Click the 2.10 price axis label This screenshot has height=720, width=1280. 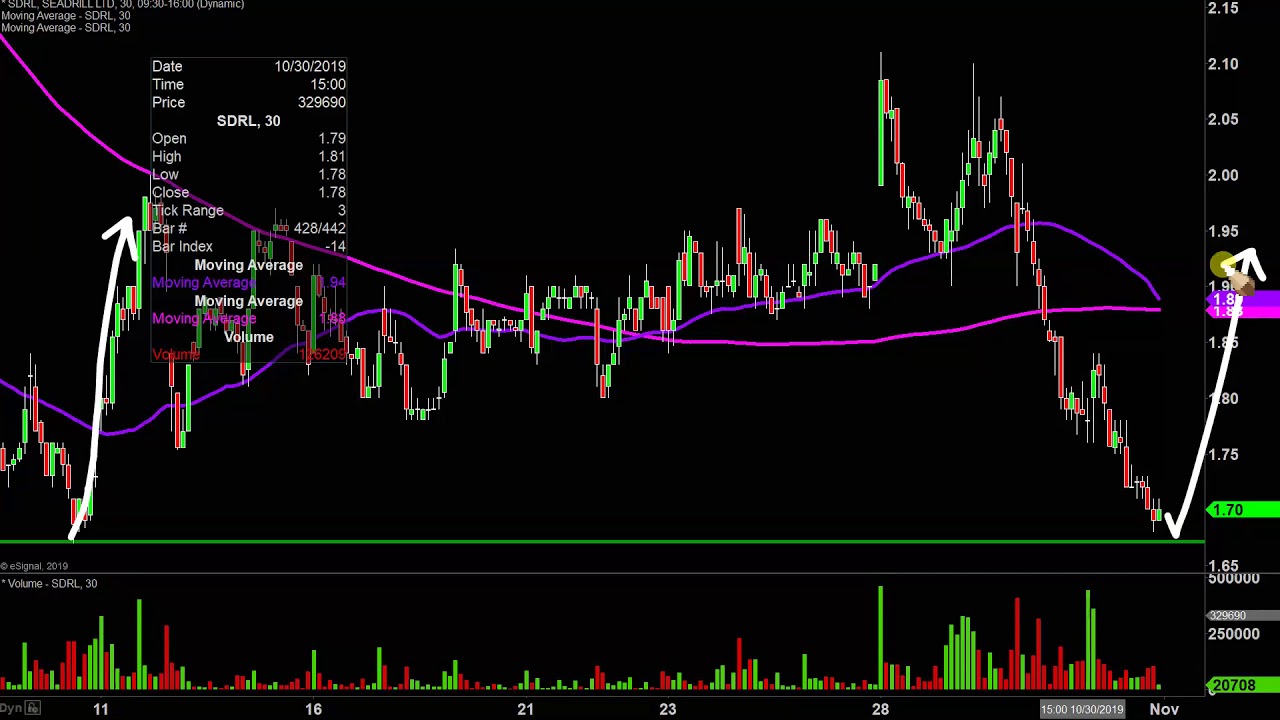(1223, 64)
